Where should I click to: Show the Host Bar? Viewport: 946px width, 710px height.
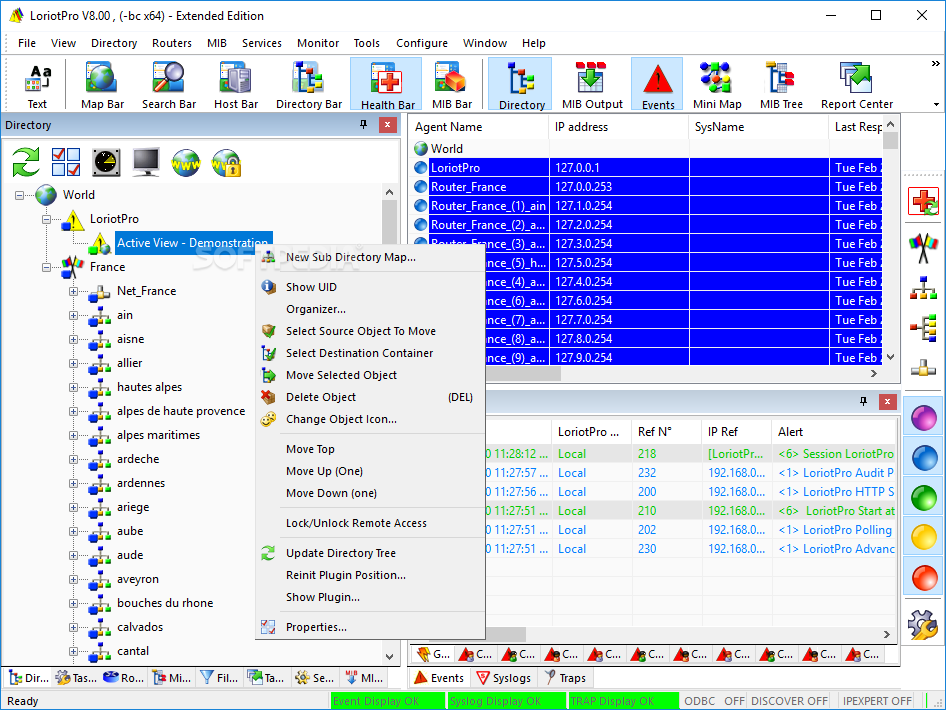(236, 86)
